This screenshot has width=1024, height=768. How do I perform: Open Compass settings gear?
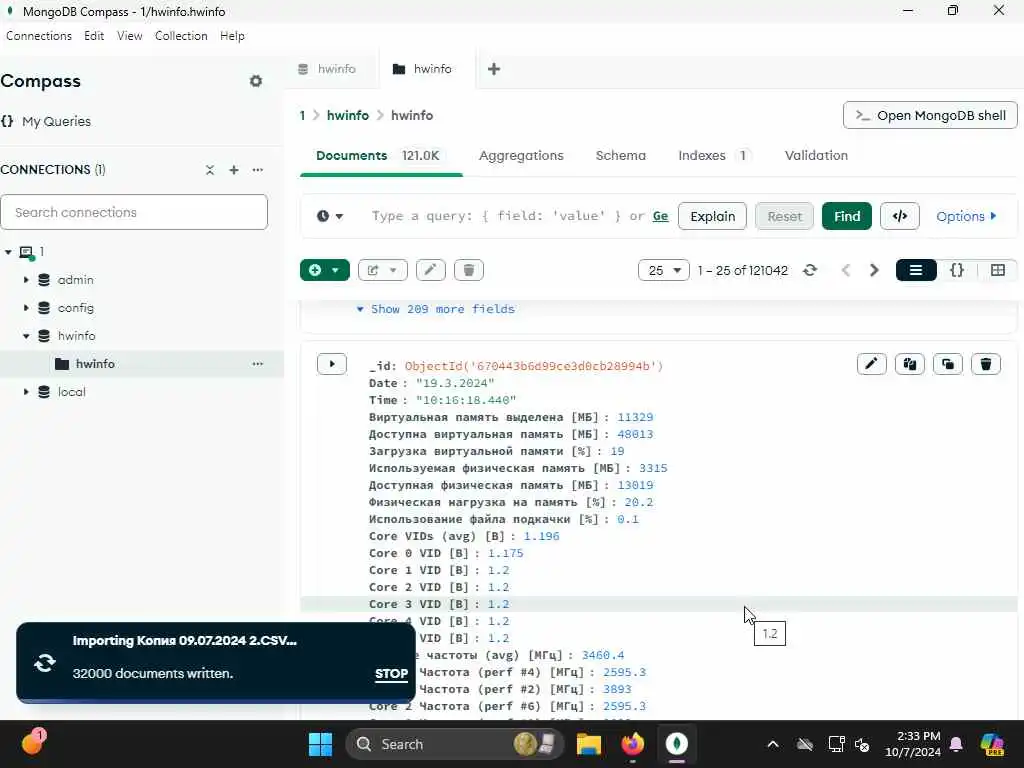coord(256,81)
